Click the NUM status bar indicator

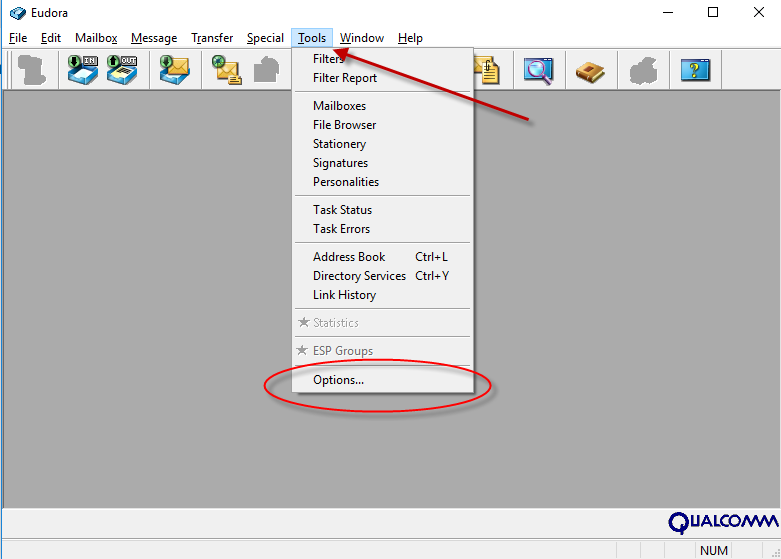click(714, 551)
